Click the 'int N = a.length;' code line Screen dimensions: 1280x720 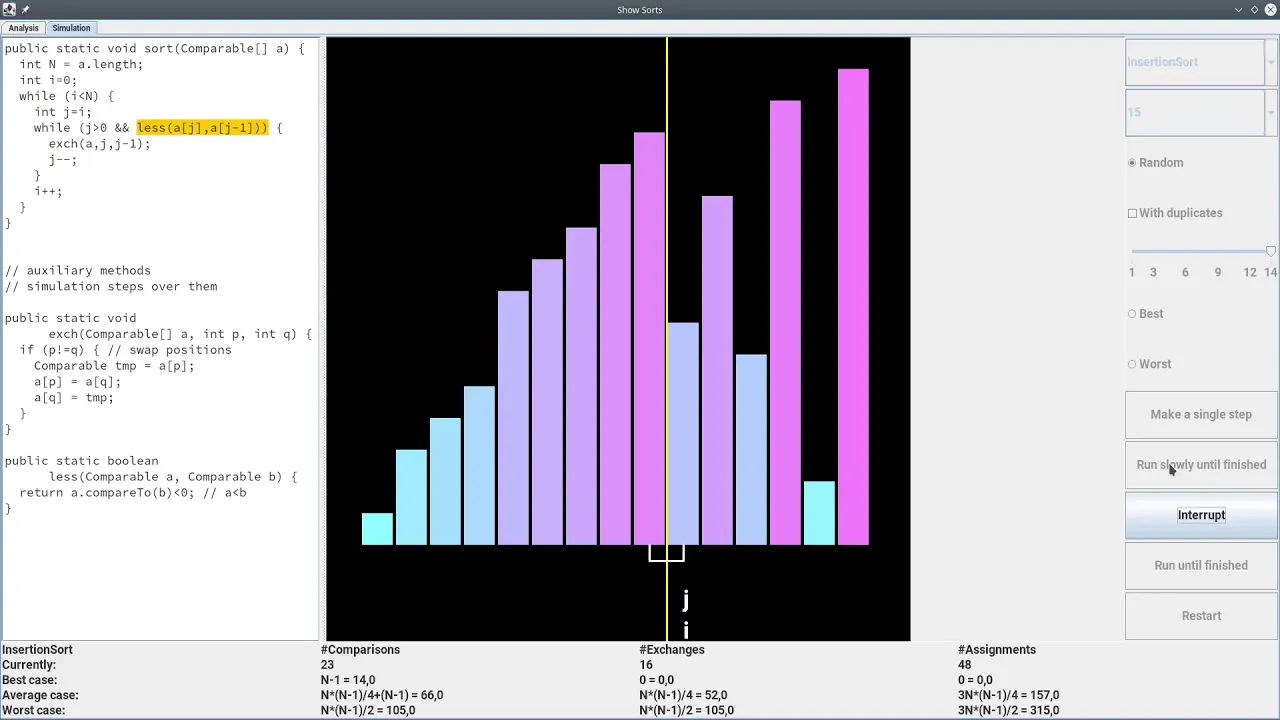point(81,64)
